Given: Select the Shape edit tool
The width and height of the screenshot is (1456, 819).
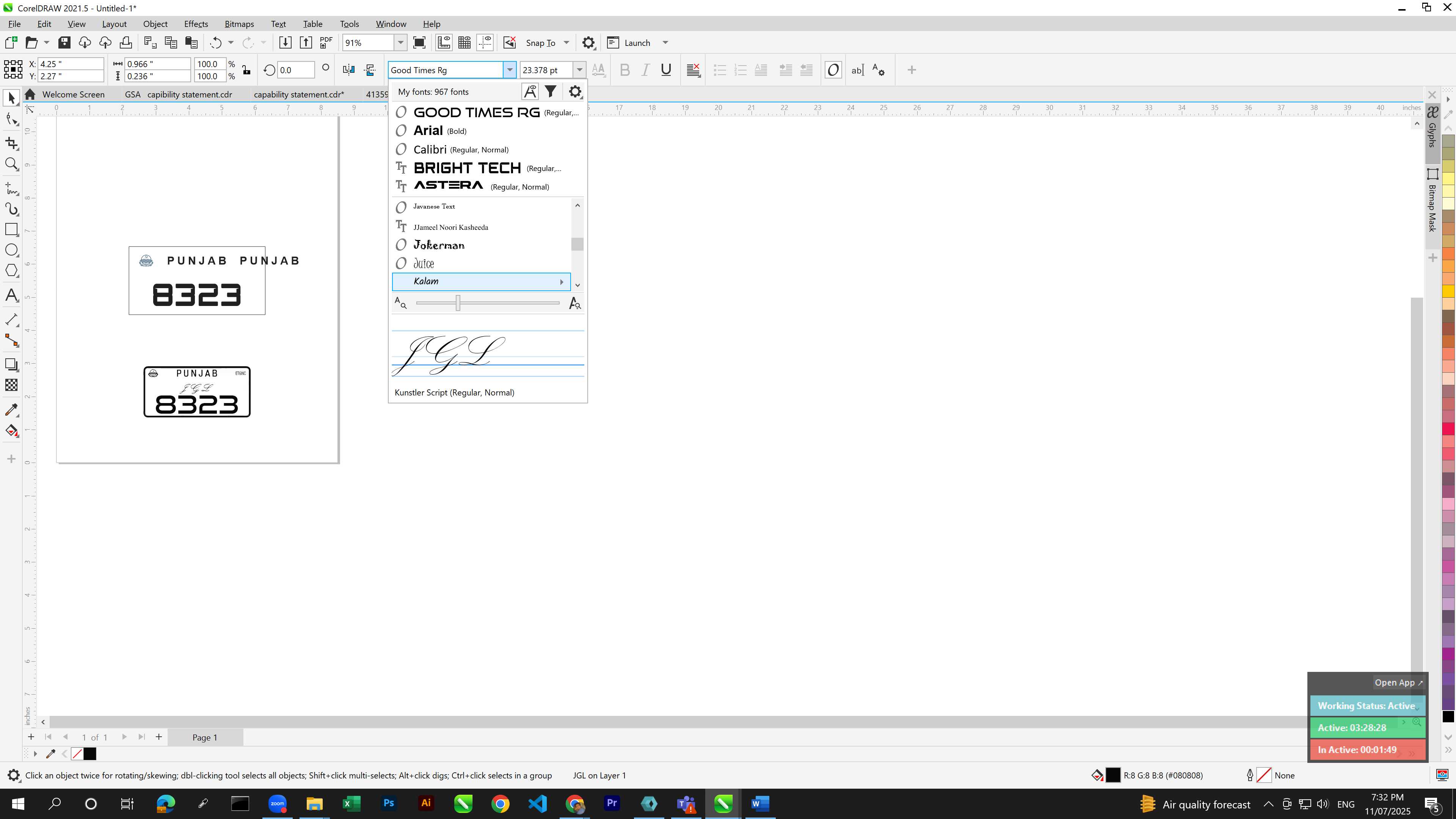Looking at the screenshot, I should (11, 119).
